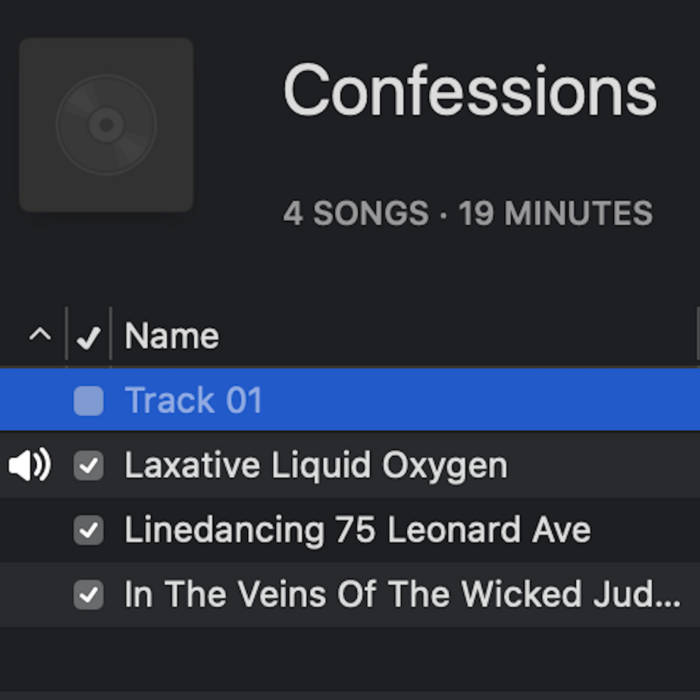Select the Laxative Liquid Oxygen song

315,465
